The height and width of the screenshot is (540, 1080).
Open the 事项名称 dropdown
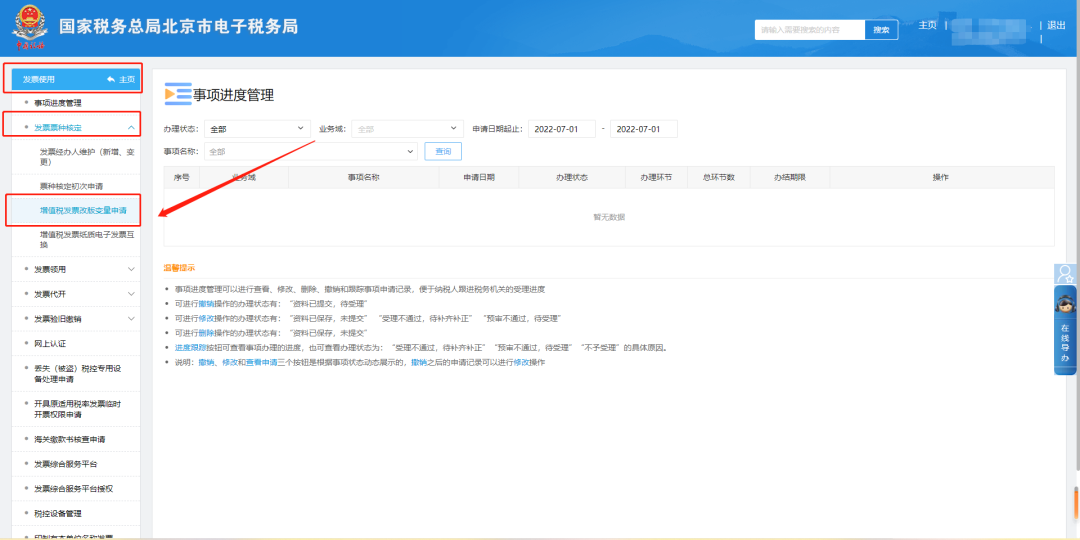[311, 151]
